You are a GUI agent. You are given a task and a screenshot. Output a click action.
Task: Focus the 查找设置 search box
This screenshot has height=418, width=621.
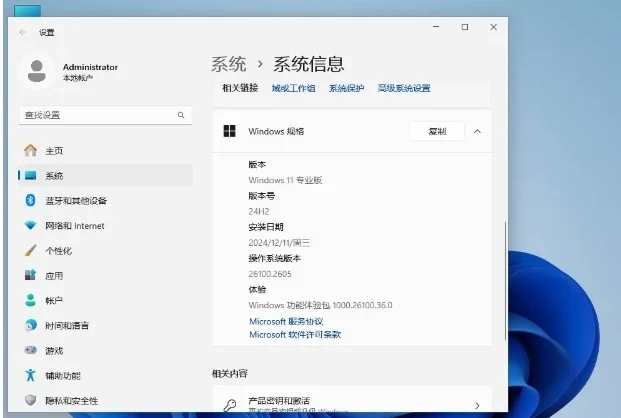click(105, 115)
